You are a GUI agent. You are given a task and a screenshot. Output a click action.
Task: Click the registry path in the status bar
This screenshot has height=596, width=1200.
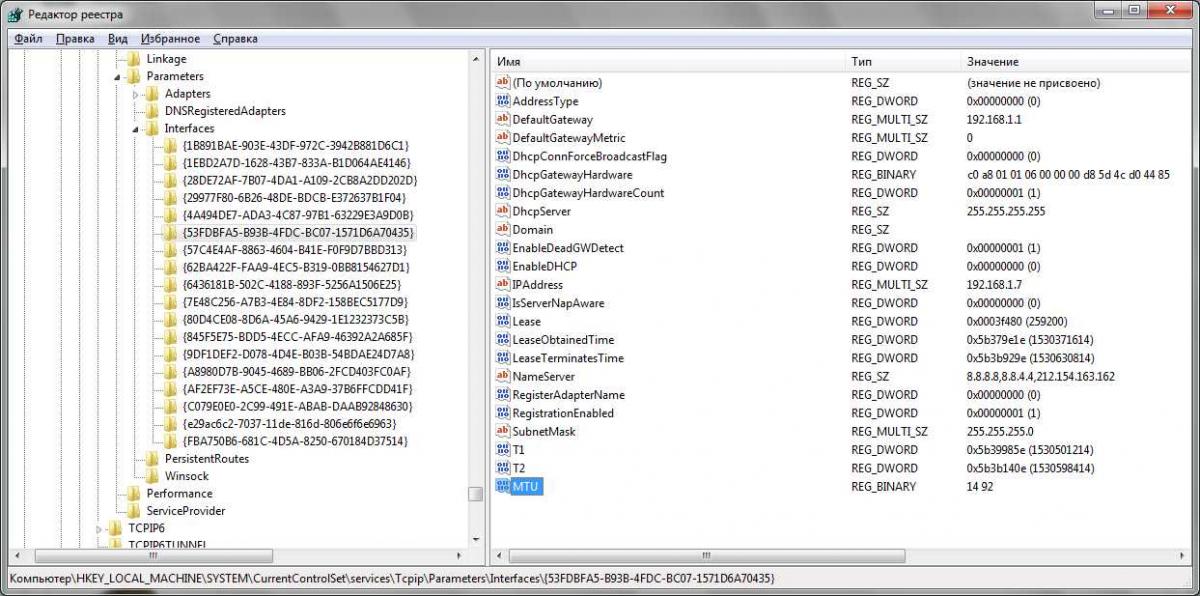[391, 579]
